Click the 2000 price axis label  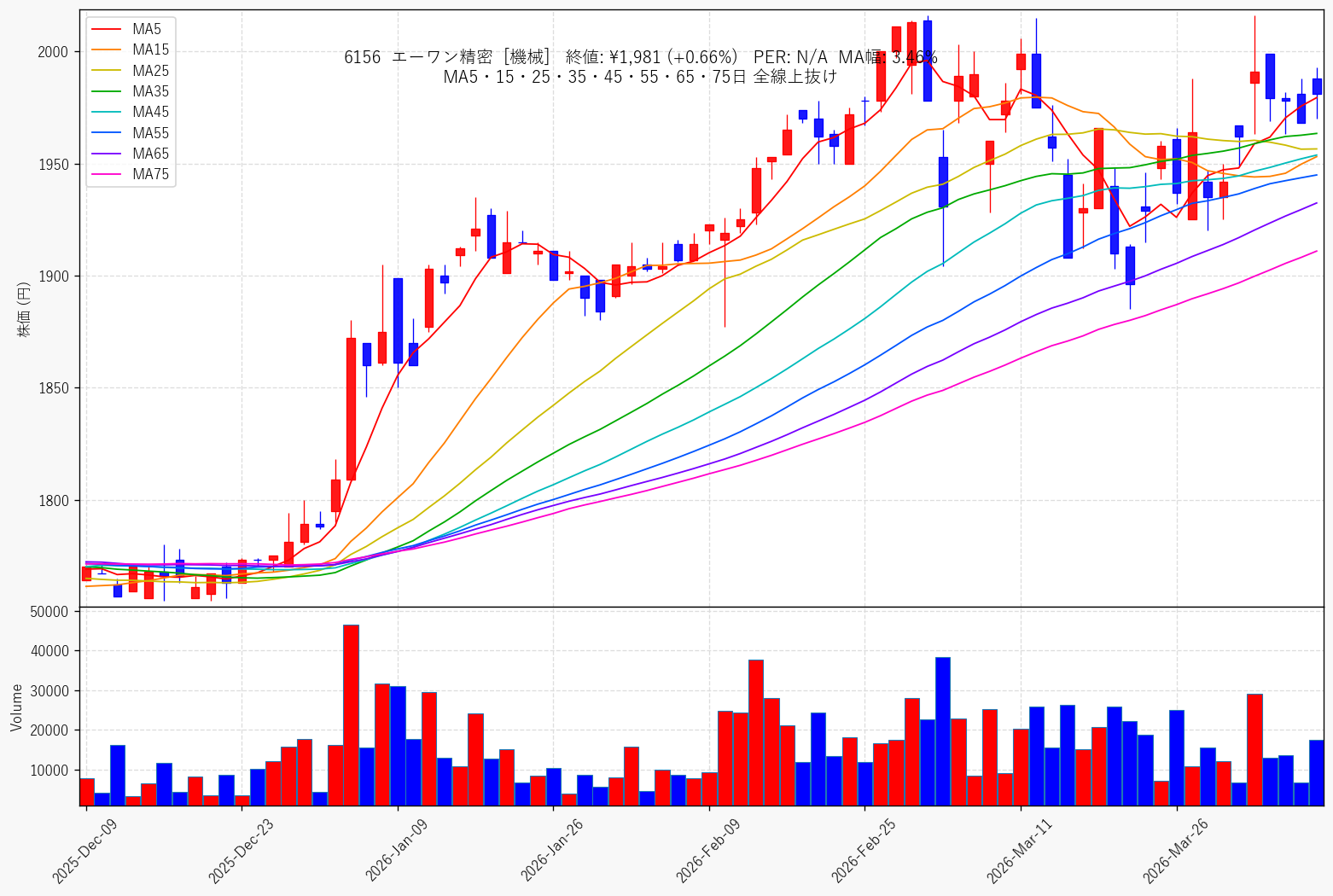coord(52,52)
